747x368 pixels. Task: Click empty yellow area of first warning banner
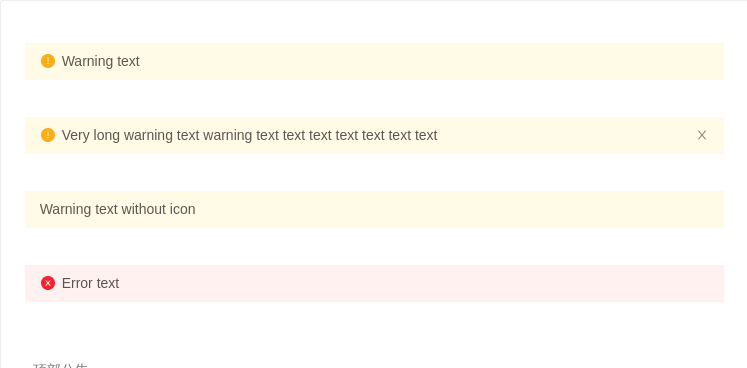click(x=429, y=61)
